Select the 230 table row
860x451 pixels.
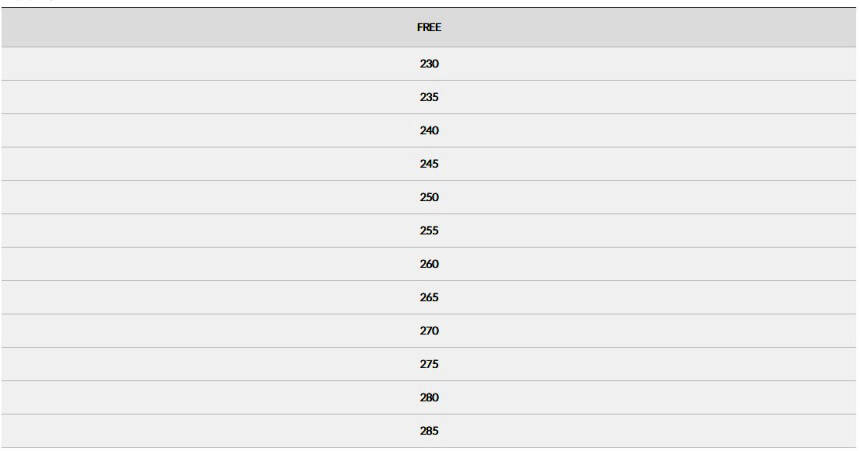[429, 64]
